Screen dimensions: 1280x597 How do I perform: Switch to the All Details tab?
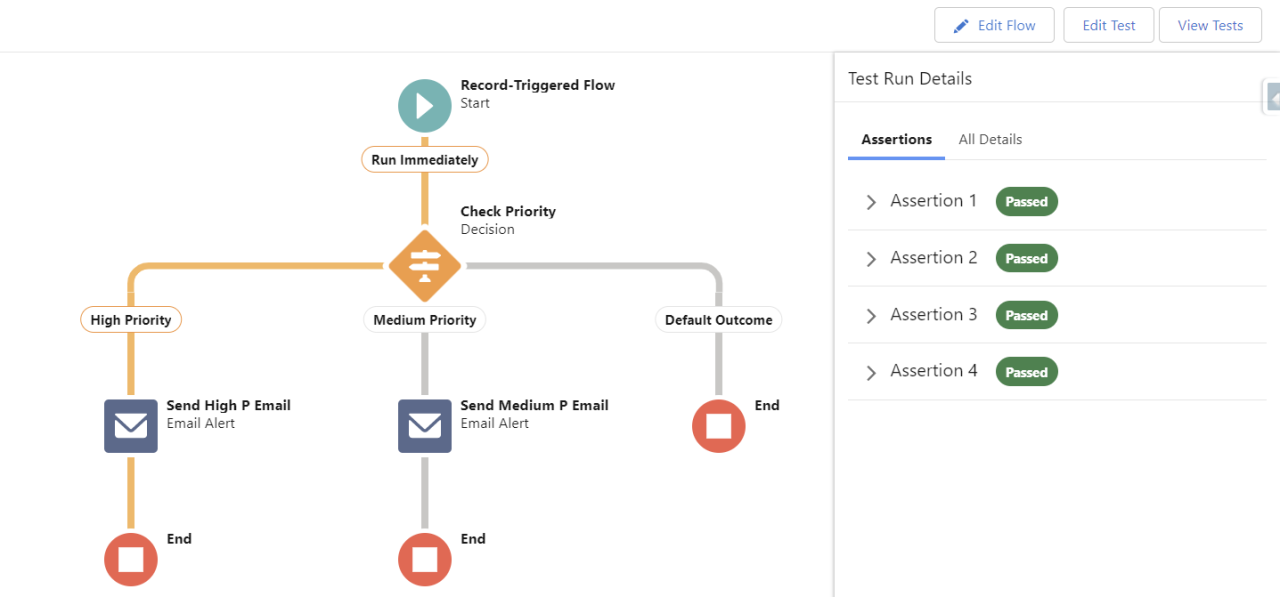coord(990,139)
